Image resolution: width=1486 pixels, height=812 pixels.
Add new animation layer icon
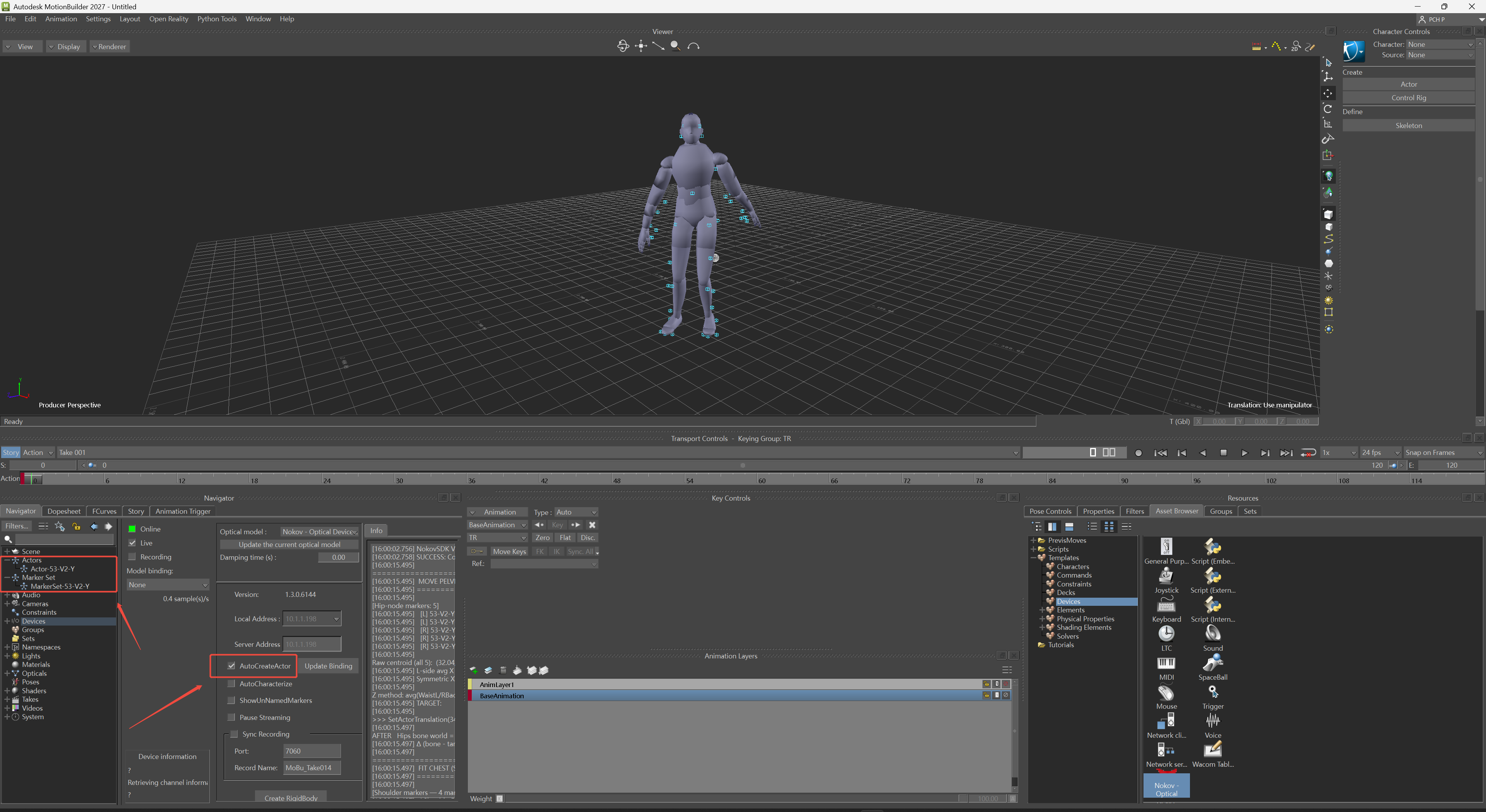[474, 670]
